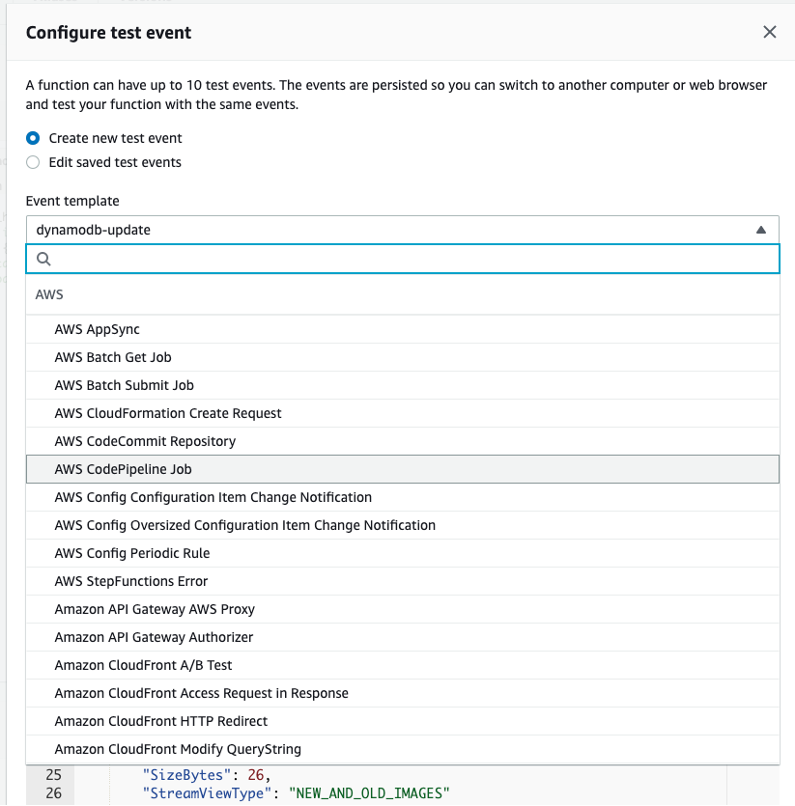The width and height of the screenshot is (795, 806).
Task: Collapse the Event template dropdown arrow
Action: (x=761, y=230)
